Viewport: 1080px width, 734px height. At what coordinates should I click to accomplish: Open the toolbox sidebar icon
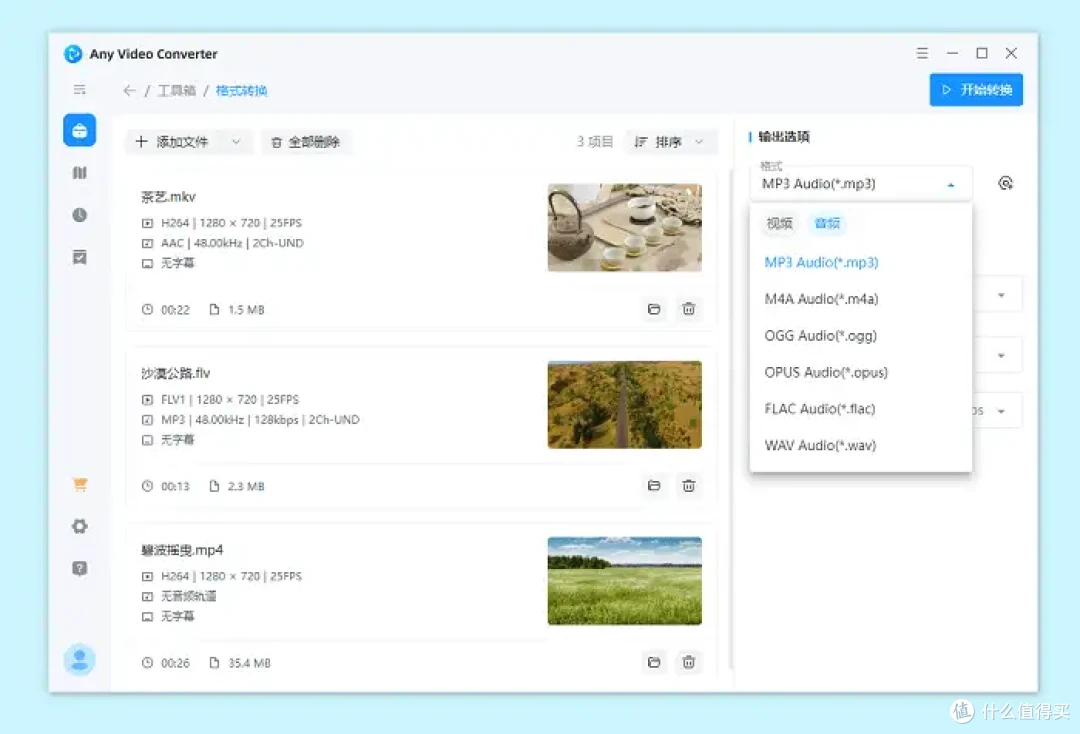tap(79, 130)
